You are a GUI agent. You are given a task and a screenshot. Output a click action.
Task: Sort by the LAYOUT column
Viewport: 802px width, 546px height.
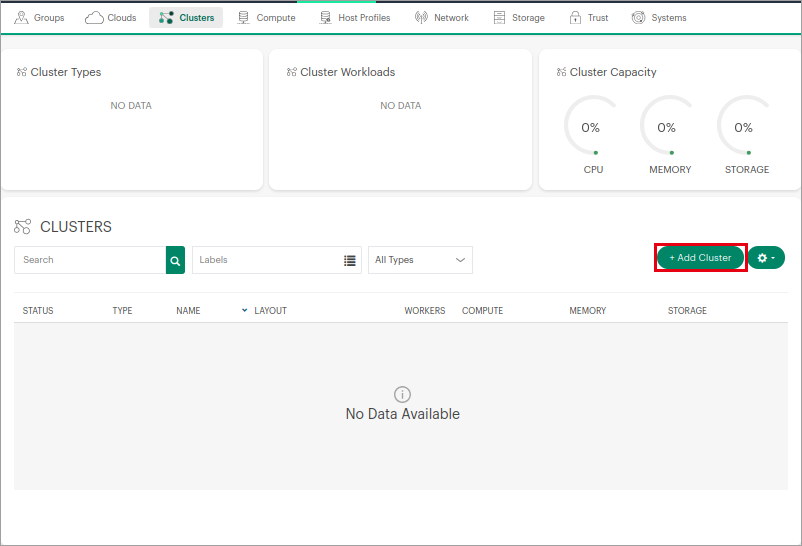tap(271, 311)
